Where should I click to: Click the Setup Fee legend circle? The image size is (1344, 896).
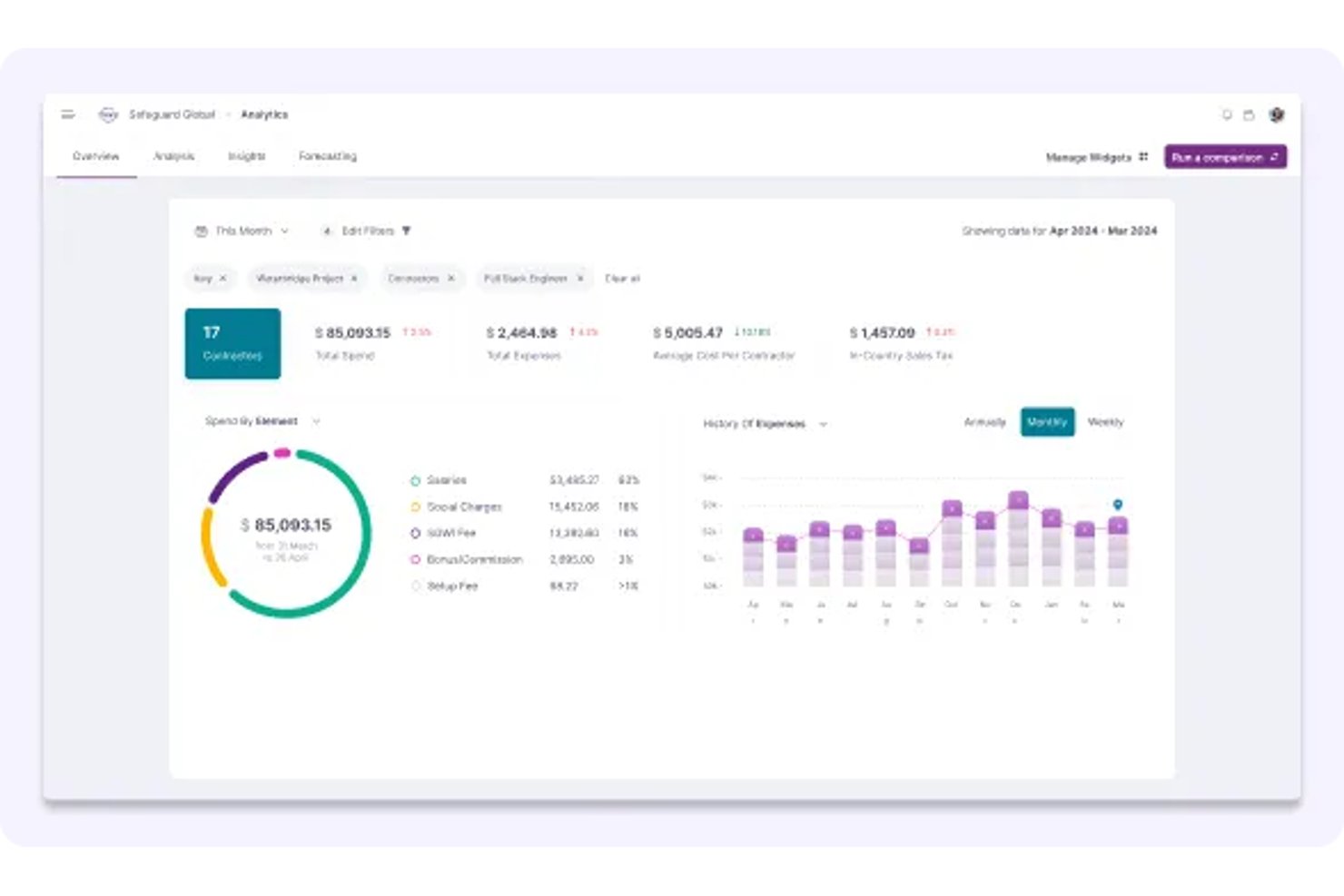pyautogui.click(x=415, y=586)
